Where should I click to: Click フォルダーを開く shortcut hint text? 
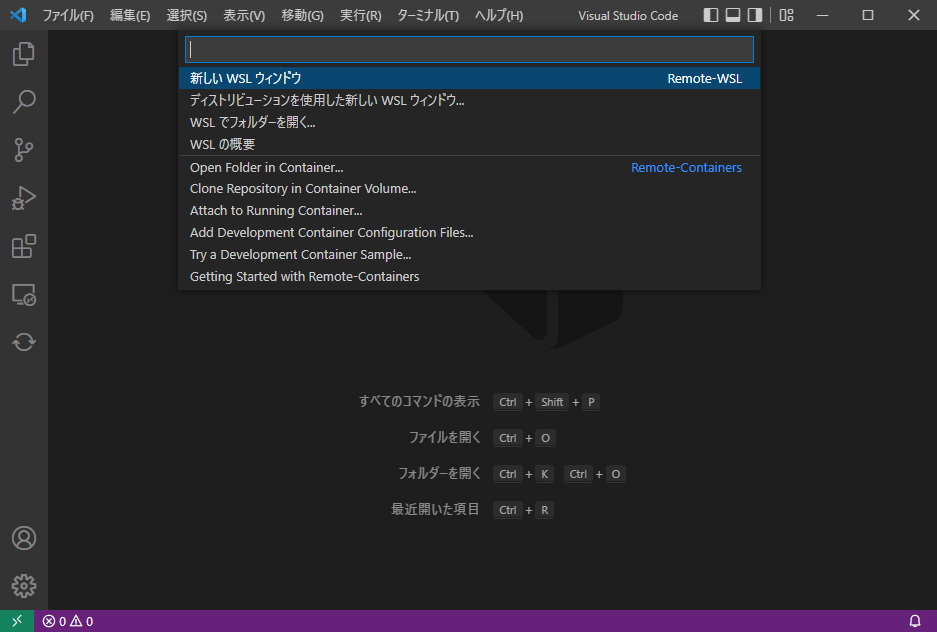point(439,473)
